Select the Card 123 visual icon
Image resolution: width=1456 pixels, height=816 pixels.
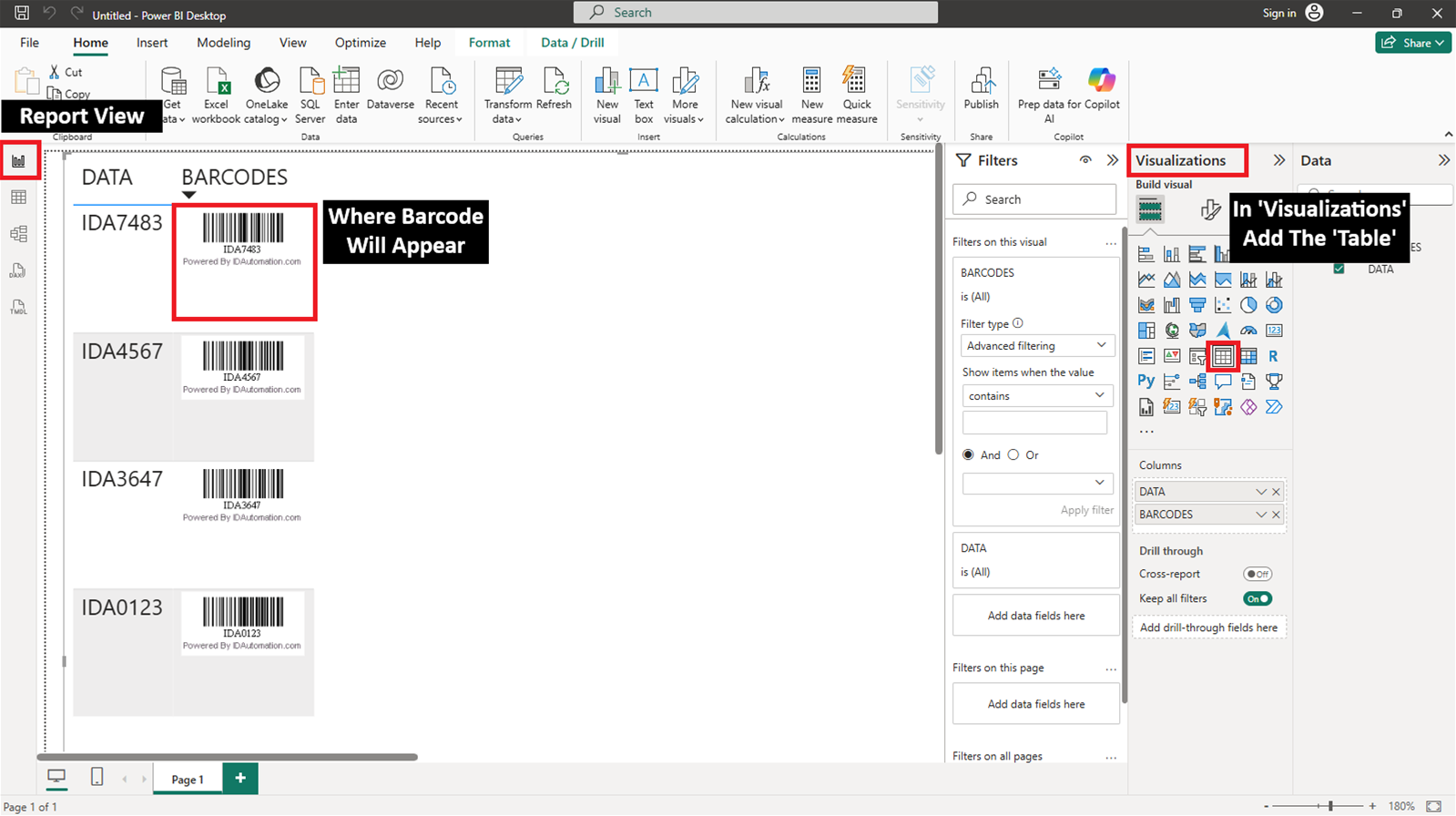pos(1274,331)
